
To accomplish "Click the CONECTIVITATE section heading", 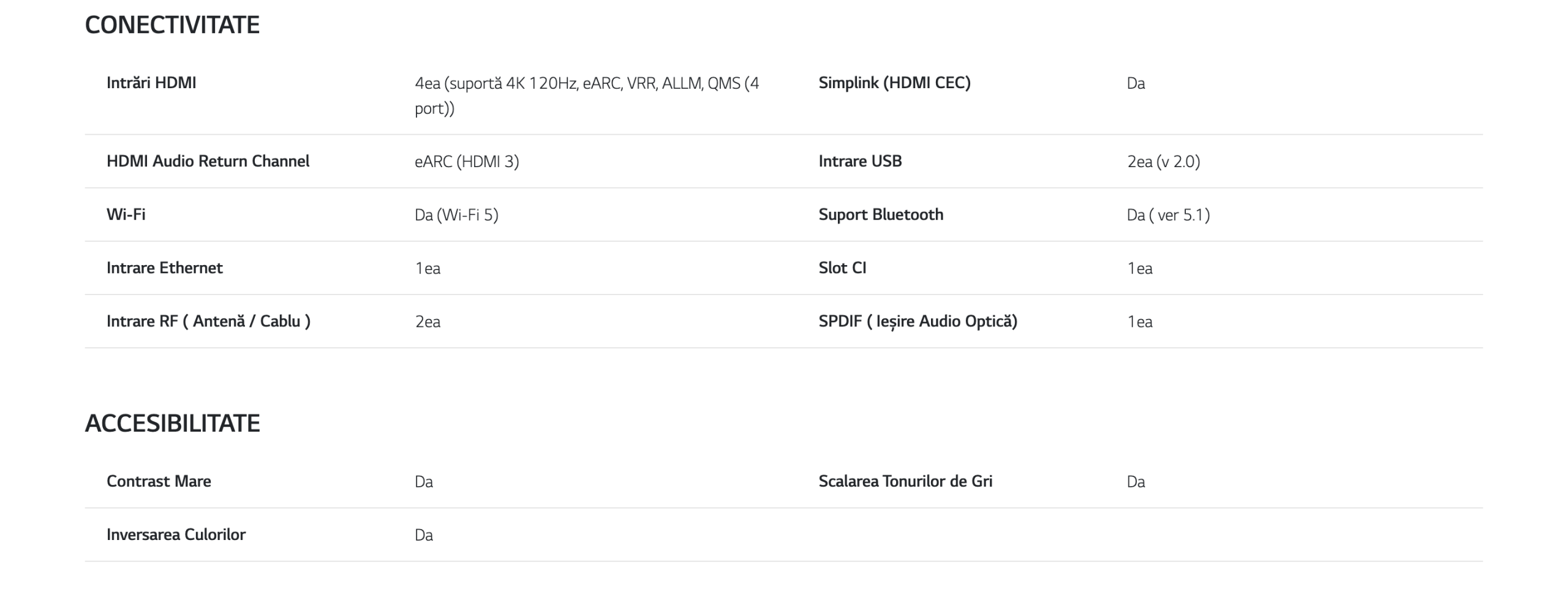I will click(172, 25).
